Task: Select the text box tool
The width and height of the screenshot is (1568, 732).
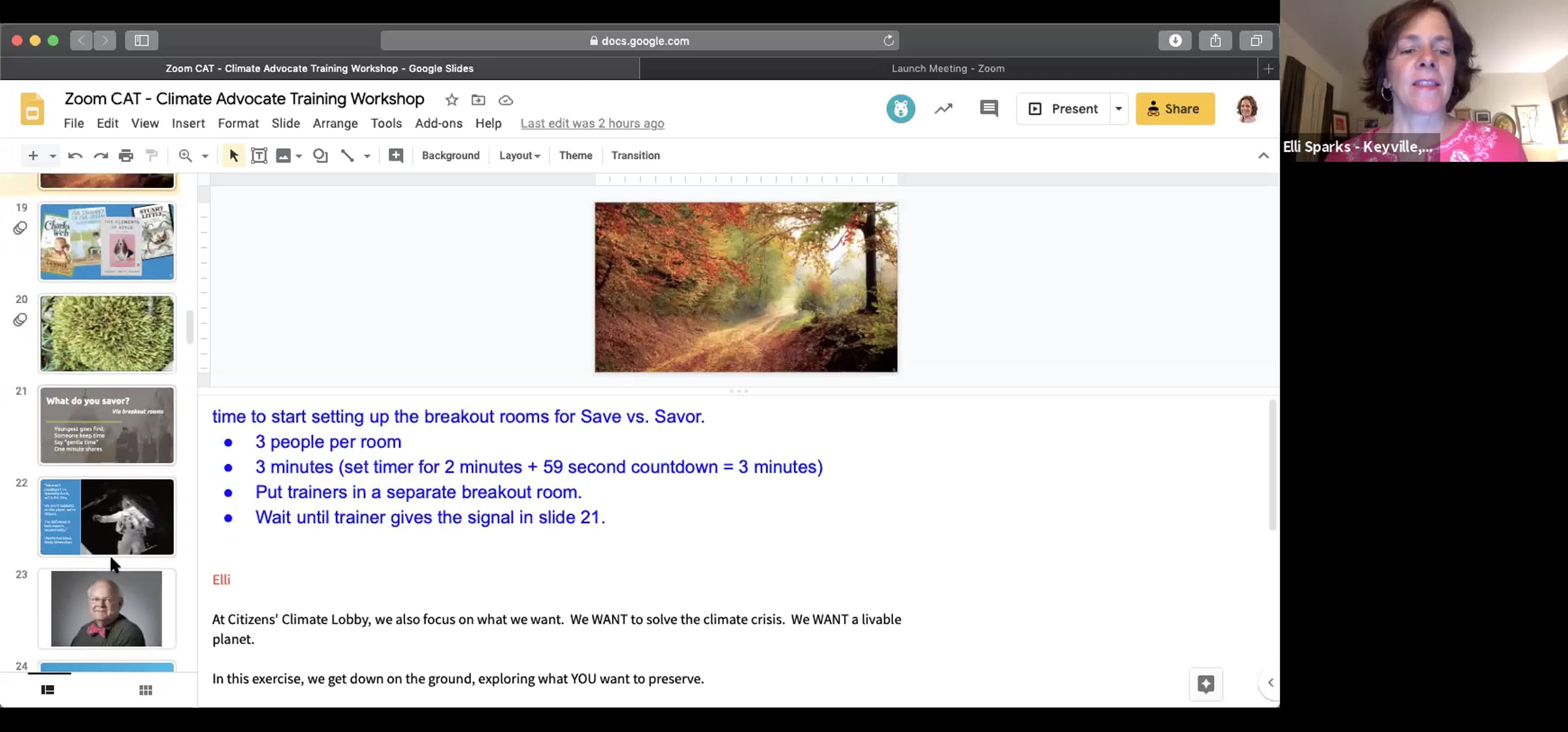Action: pyautogui.click(x=259, y=155)
